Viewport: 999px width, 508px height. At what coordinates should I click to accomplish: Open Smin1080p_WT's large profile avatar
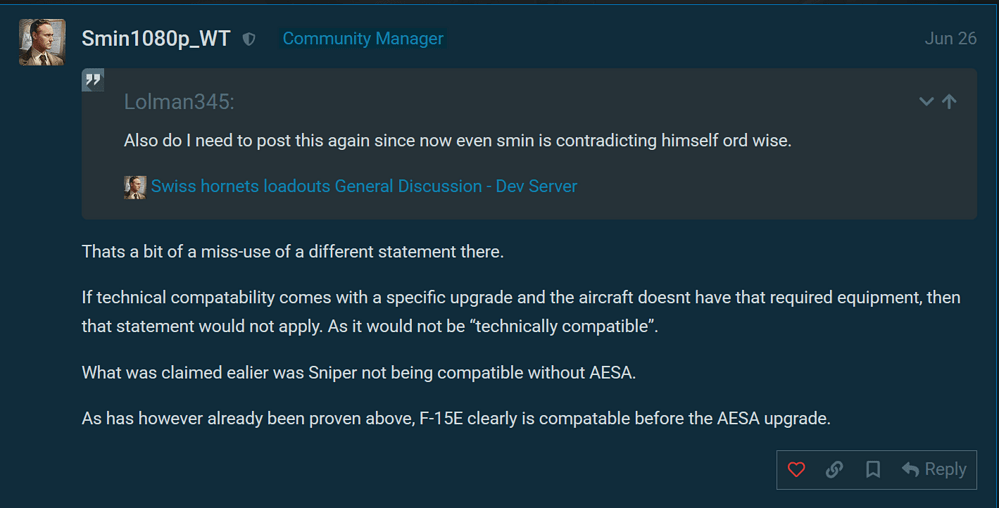click(42, 42)
